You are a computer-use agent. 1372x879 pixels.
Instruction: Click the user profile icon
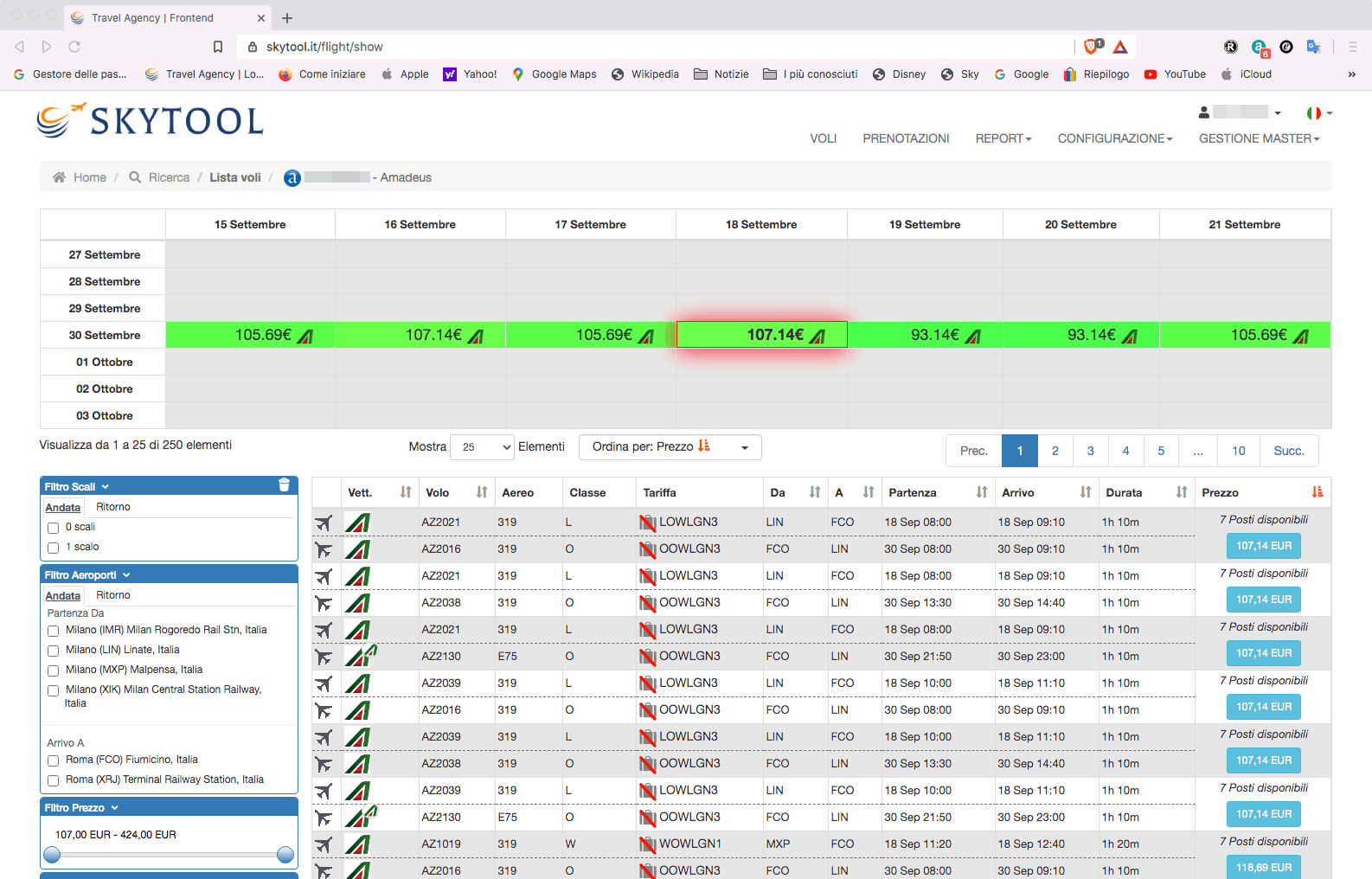click(1204, 112)
